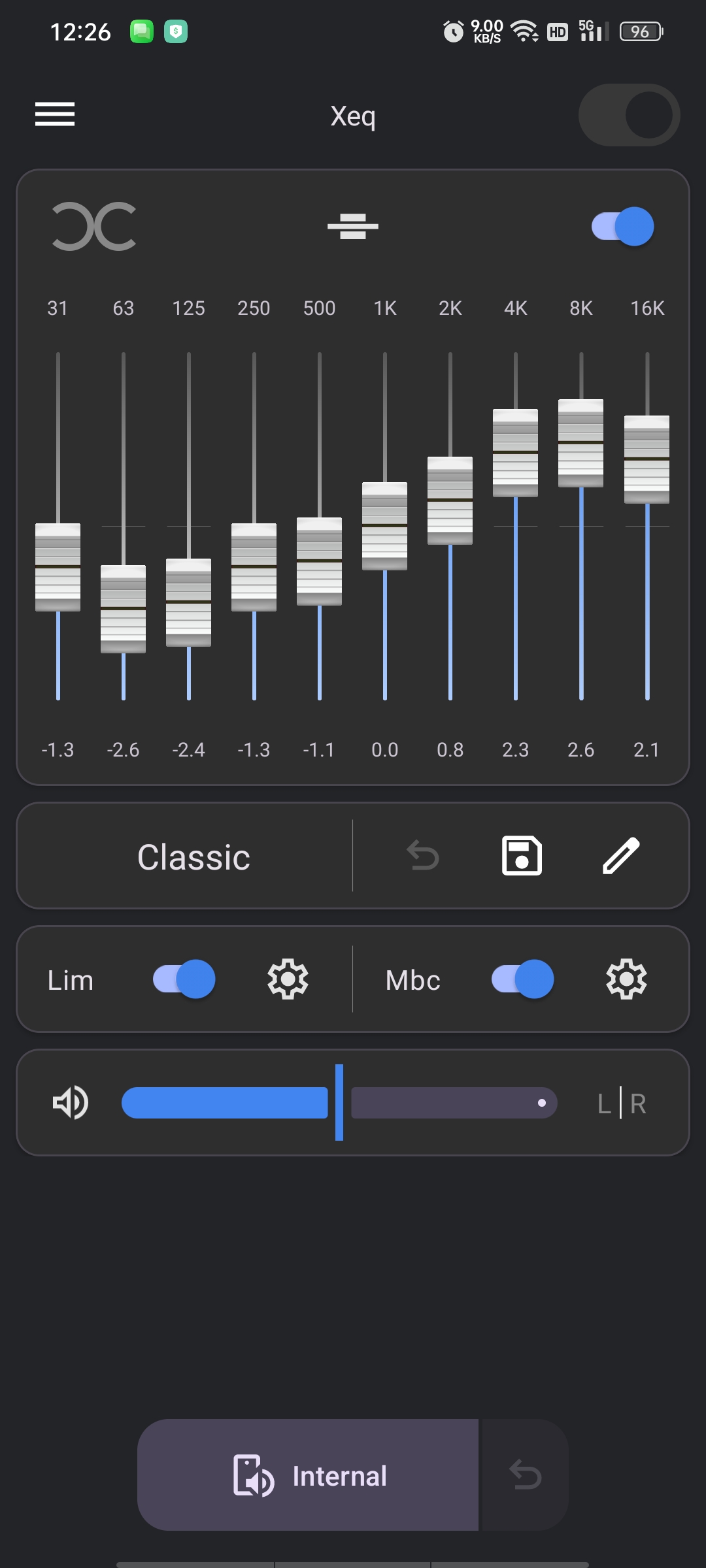Open the L|R channel balance control
Image resolution: width=706 pixels, height=1568 pixels.
(622, 1103)
